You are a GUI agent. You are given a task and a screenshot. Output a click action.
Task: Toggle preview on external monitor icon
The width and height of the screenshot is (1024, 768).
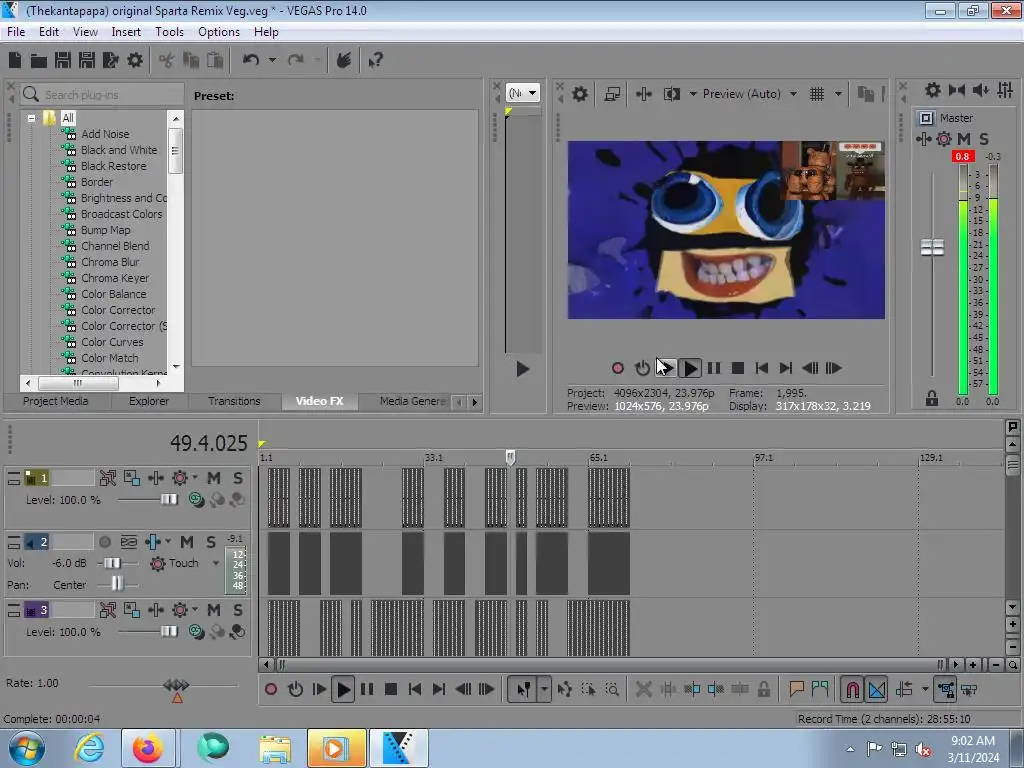pos(612,94)
